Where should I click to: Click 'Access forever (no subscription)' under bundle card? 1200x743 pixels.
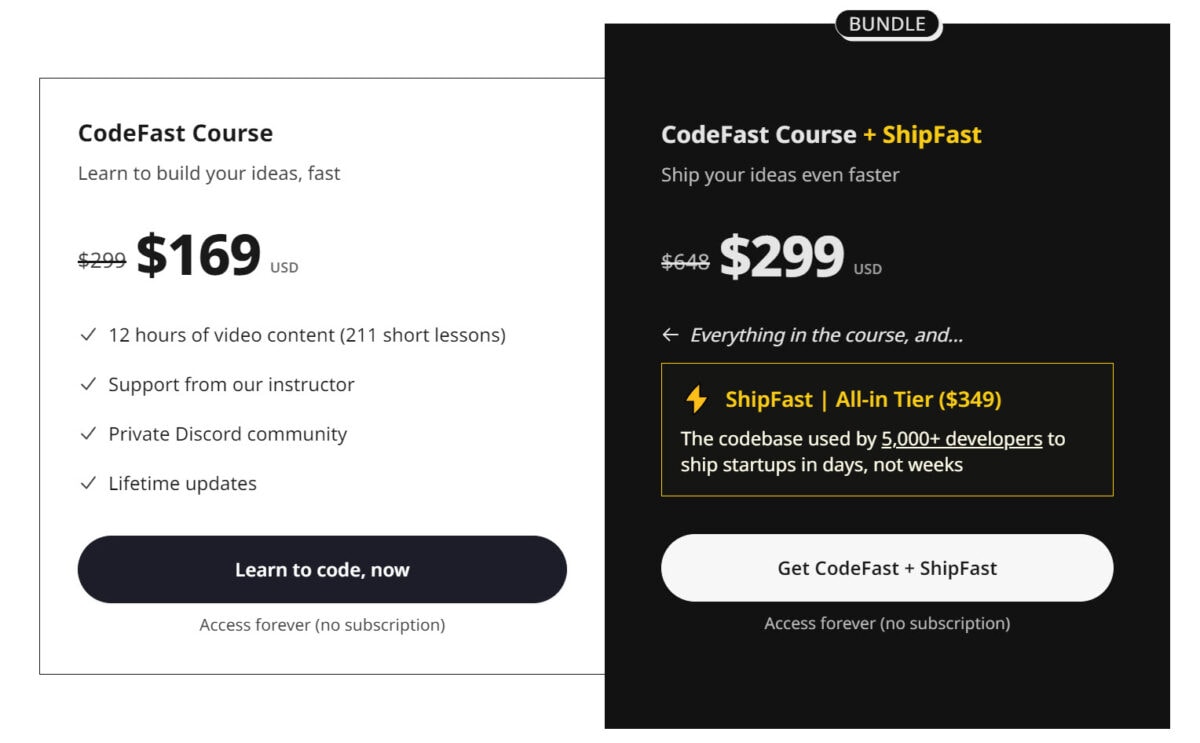tap(887, 623)
